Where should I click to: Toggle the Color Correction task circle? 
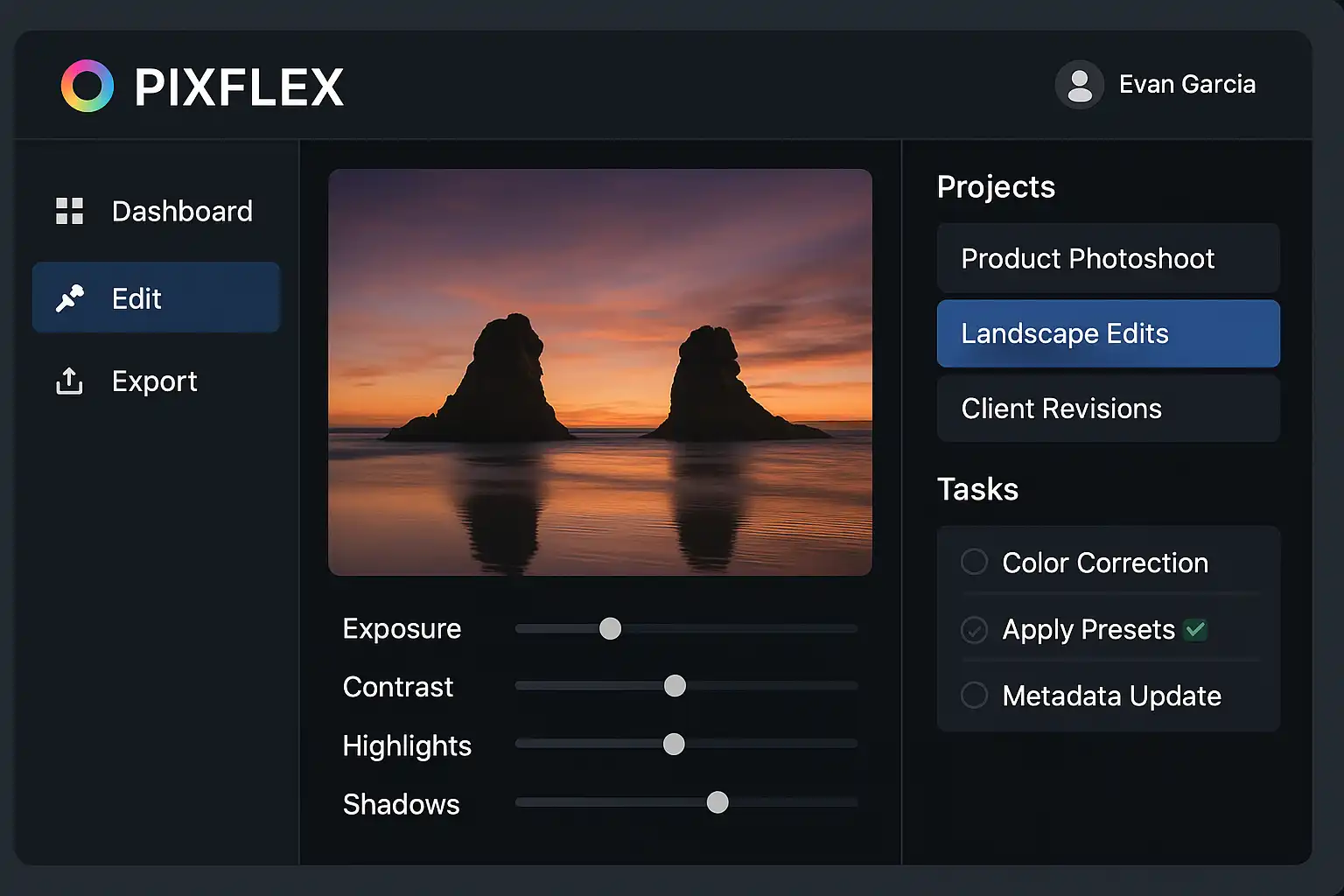tap(974, 562)
